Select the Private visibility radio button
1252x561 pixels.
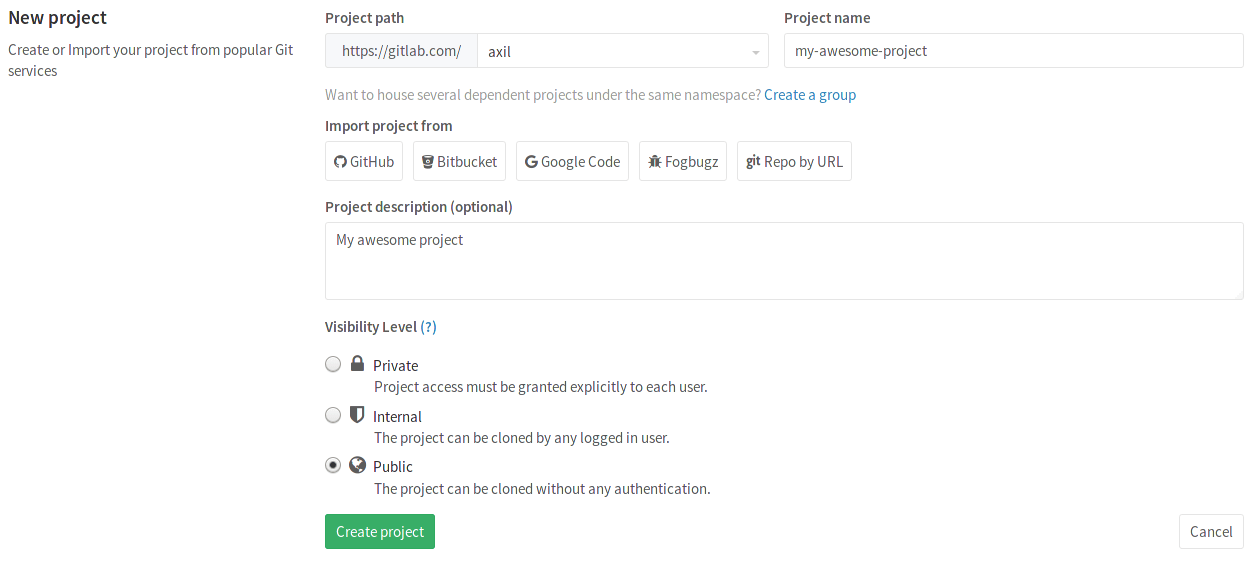click(x=333, y=365)
